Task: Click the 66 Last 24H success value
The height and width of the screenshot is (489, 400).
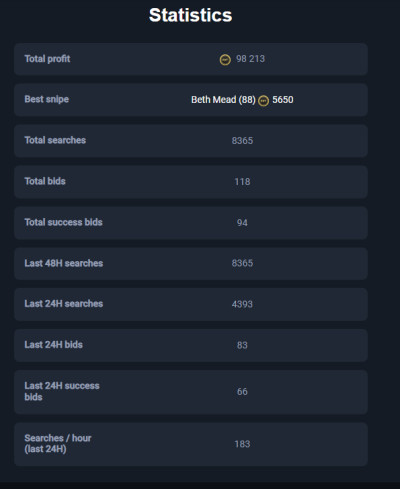Action: [x=242, y=392]
